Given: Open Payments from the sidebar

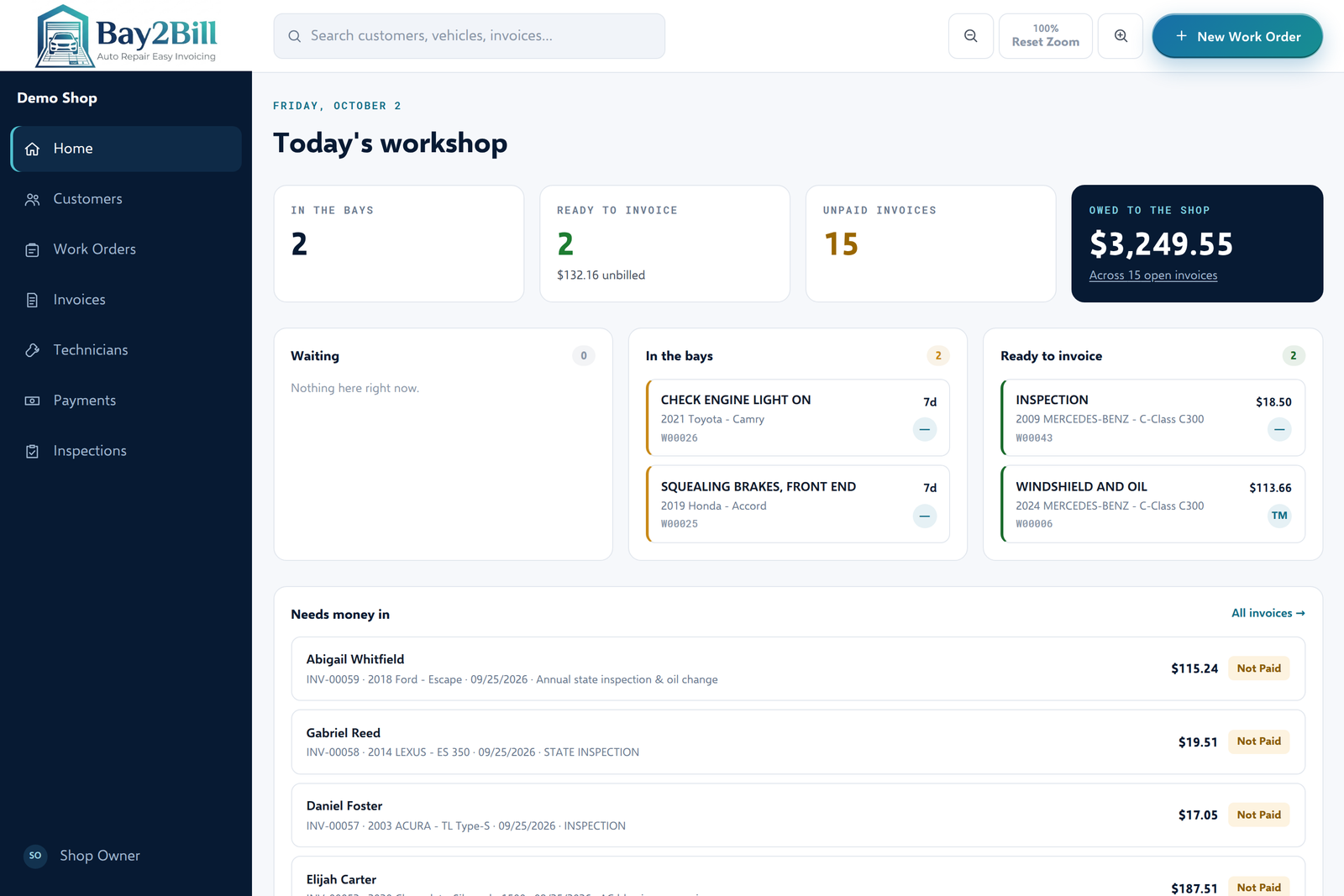Looking at the screenshot, I should [126, 401].
